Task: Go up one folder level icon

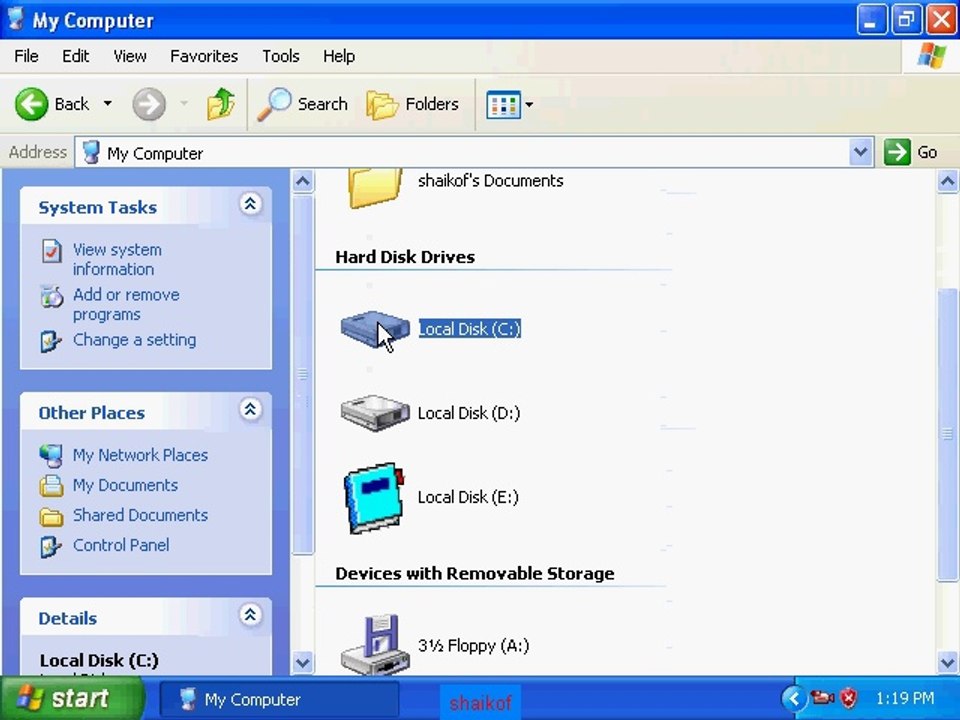Action: [x=220, y=103]
